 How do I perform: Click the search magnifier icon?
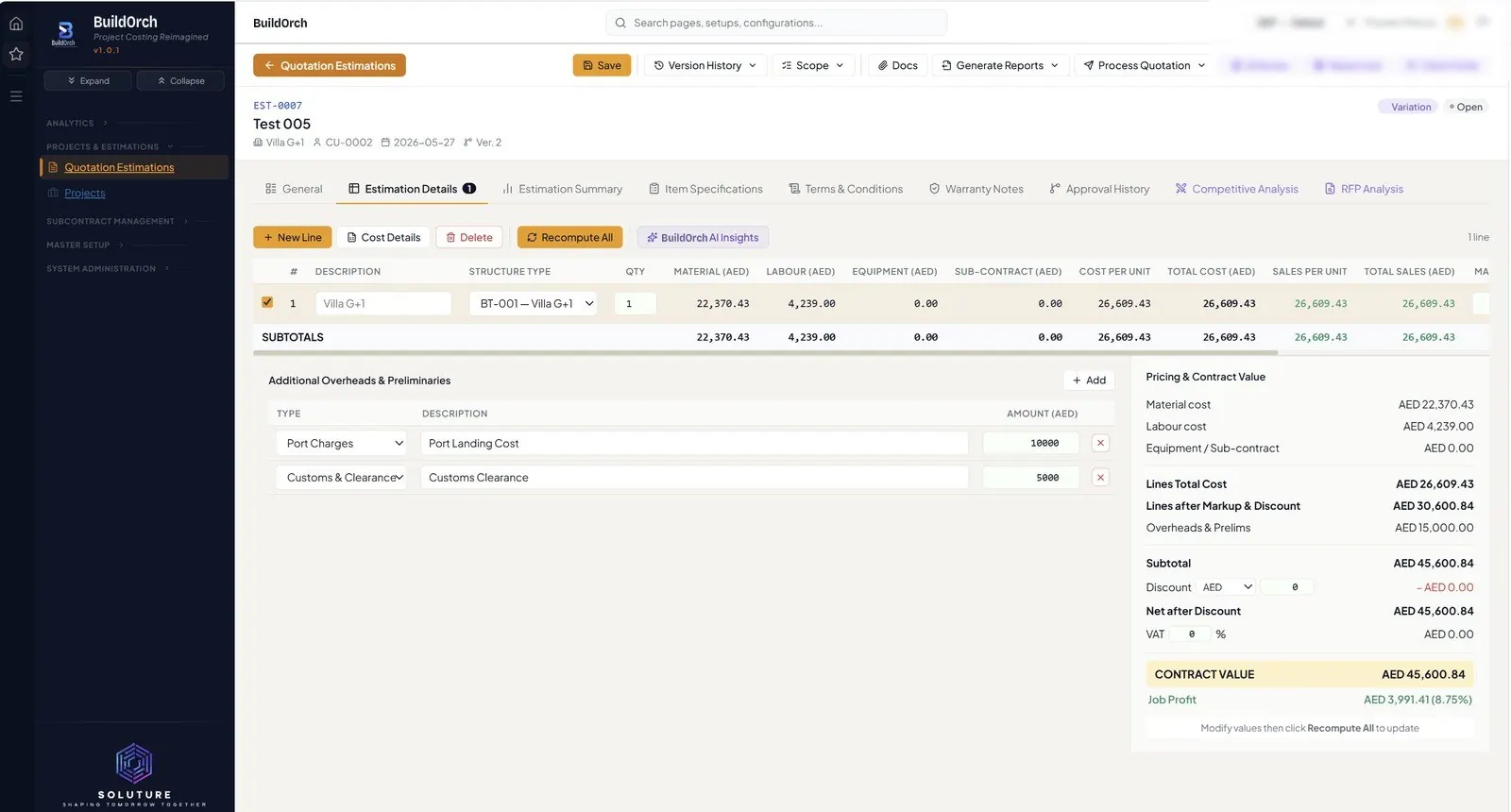(620, 23)
